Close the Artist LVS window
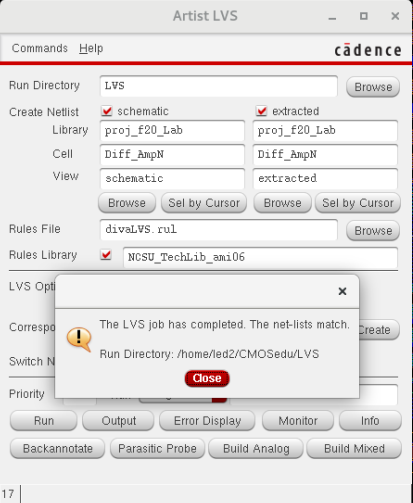The height and width of the screenshot is (503, 413). [x=395, y=16]
